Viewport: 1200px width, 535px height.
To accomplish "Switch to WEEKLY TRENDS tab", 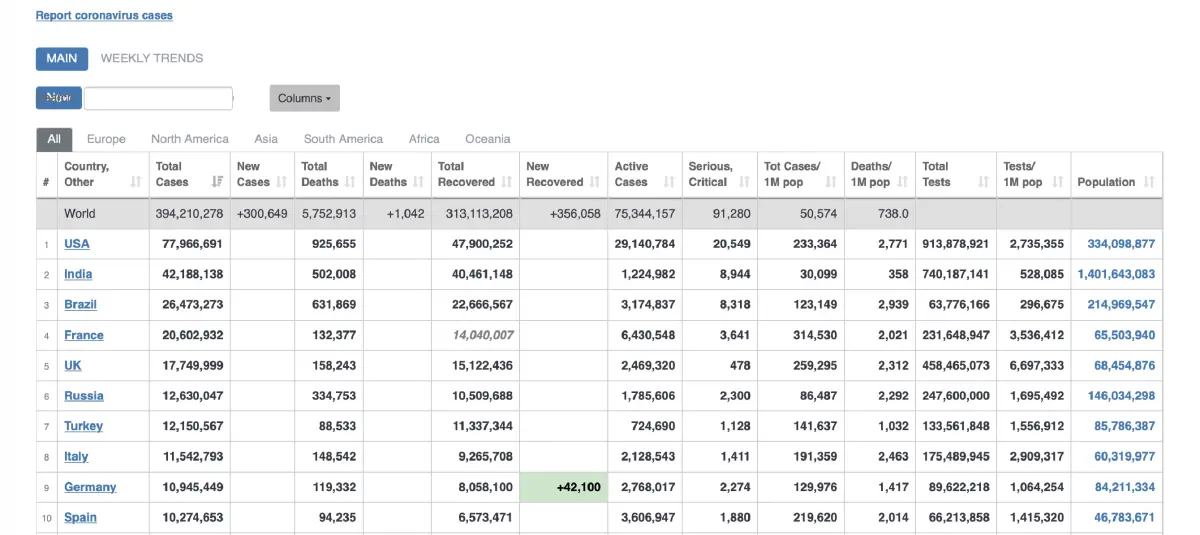I will pos(152,58).
